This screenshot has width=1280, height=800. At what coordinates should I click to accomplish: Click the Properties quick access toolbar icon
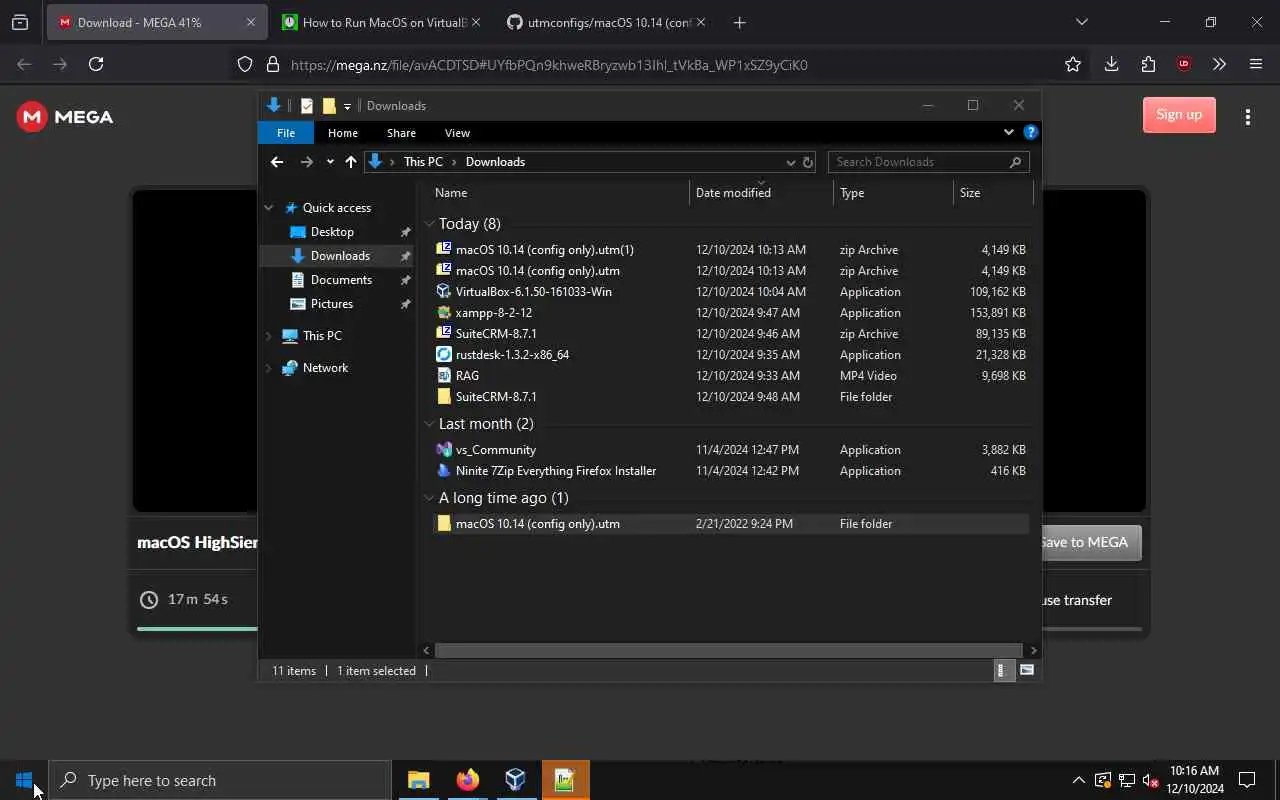(307, 106)
